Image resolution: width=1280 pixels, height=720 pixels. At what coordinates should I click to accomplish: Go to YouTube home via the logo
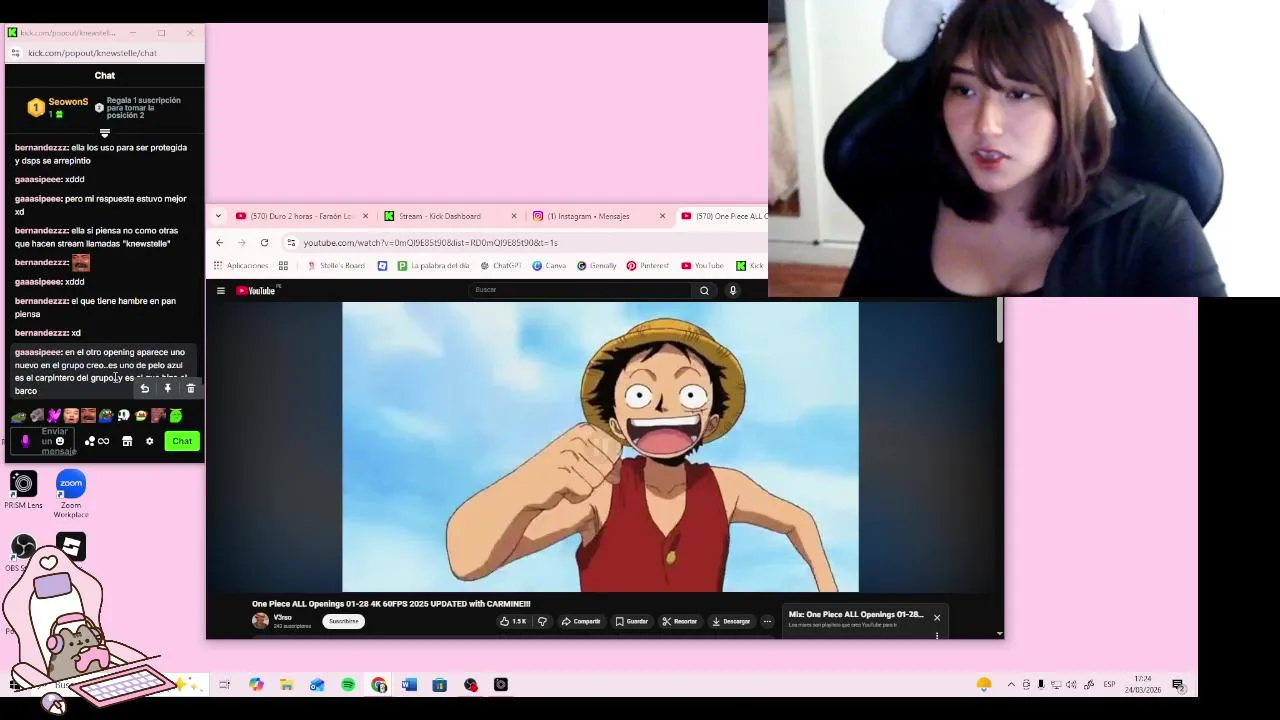point(257,291)
